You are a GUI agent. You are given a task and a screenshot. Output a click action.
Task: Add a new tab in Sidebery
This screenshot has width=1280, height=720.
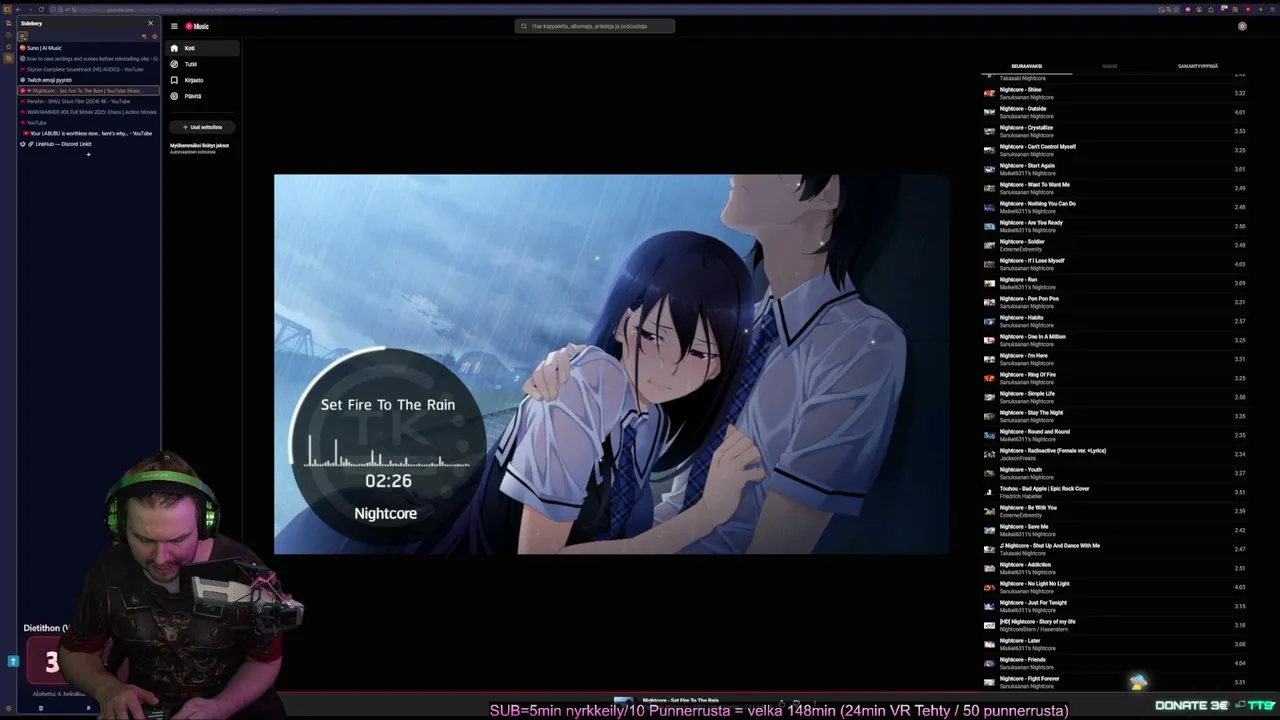88,155
